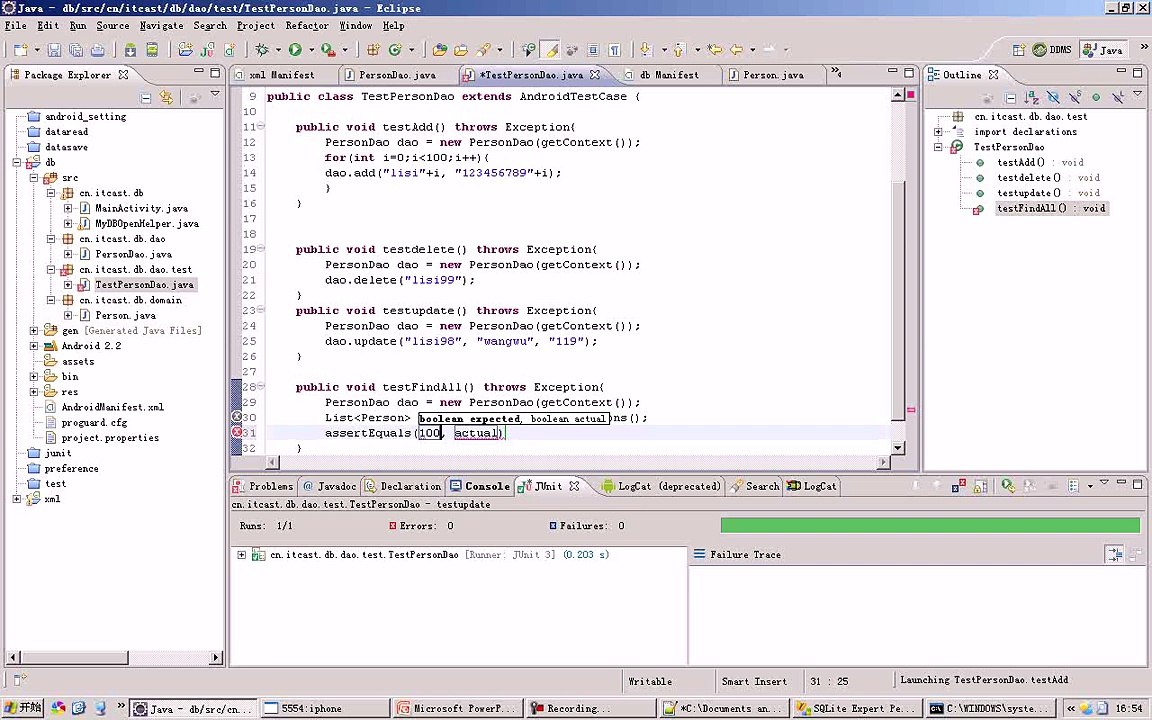
Task: Click the error marker on line 31
Action: point(238,433)
